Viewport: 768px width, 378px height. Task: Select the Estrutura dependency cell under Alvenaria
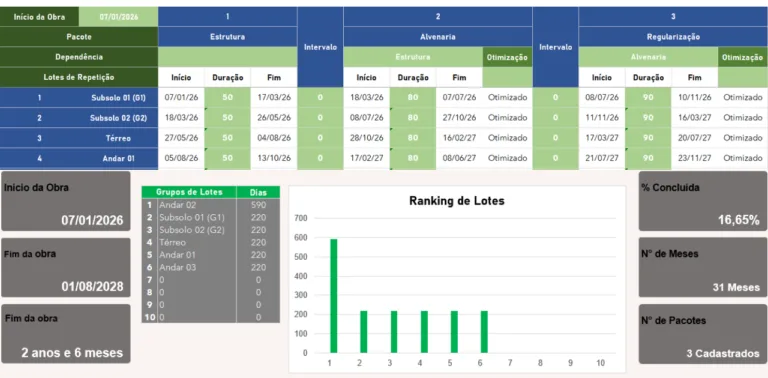[x=413, y=57]
